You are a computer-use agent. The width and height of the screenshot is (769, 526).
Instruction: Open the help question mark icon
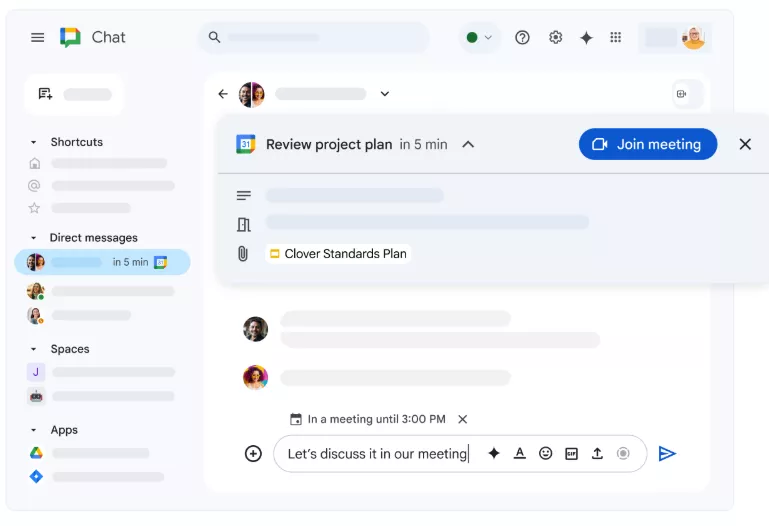pyautogui.click(x=522, y=37)
